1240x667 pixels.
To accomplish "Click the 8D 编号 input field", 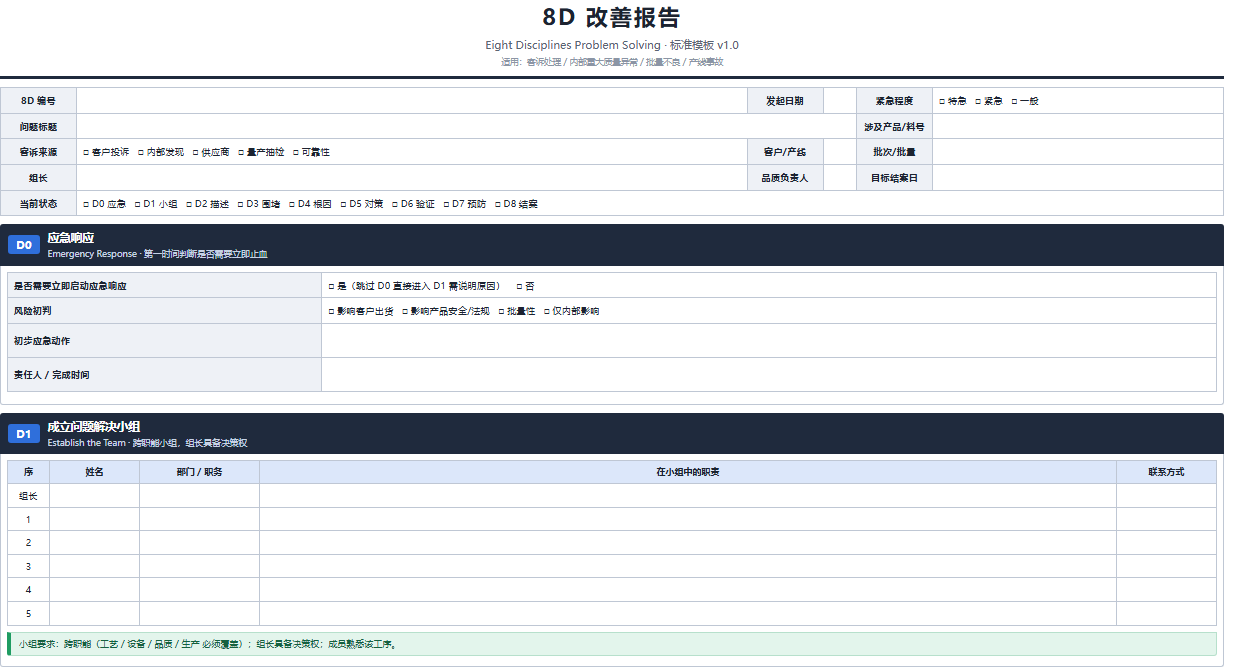I will 412,101.
